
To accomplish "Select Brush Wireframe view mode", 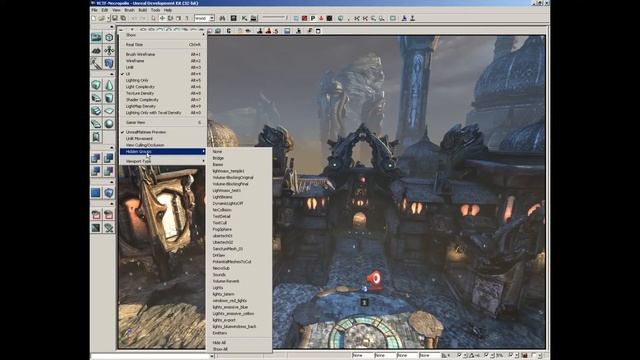I will 163,54.
